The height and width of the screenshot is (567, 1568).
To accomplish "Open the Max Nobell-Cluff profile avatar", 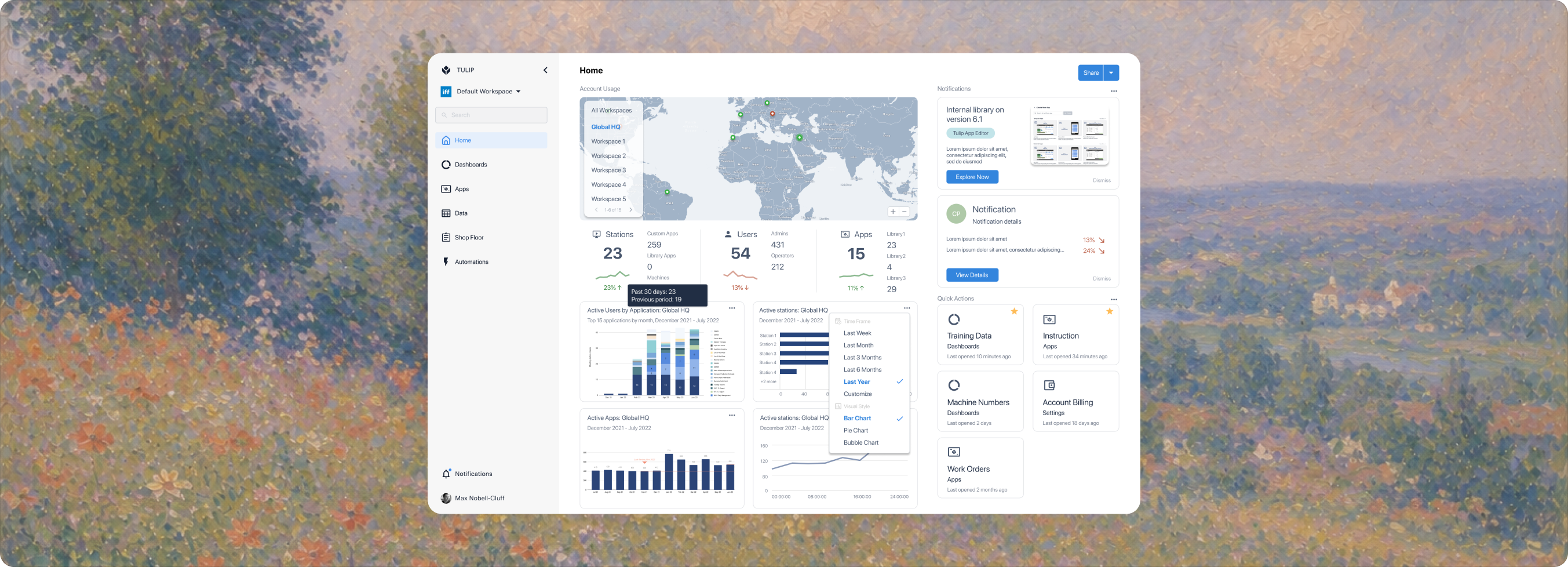I will coord(446,497).
